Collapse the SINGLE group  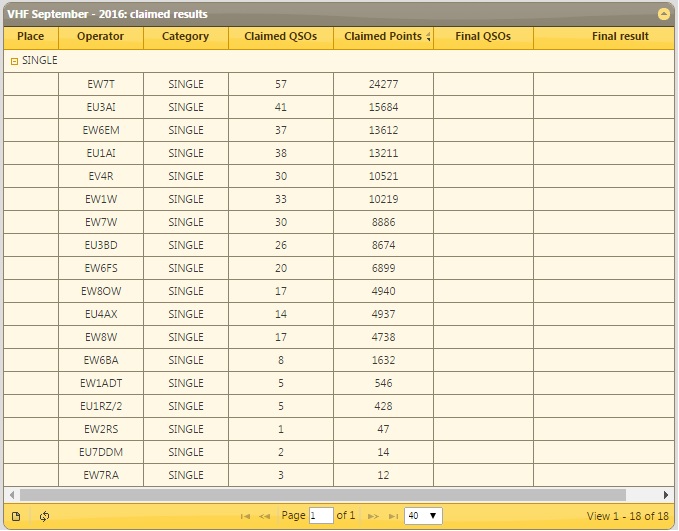pos(14,61)
